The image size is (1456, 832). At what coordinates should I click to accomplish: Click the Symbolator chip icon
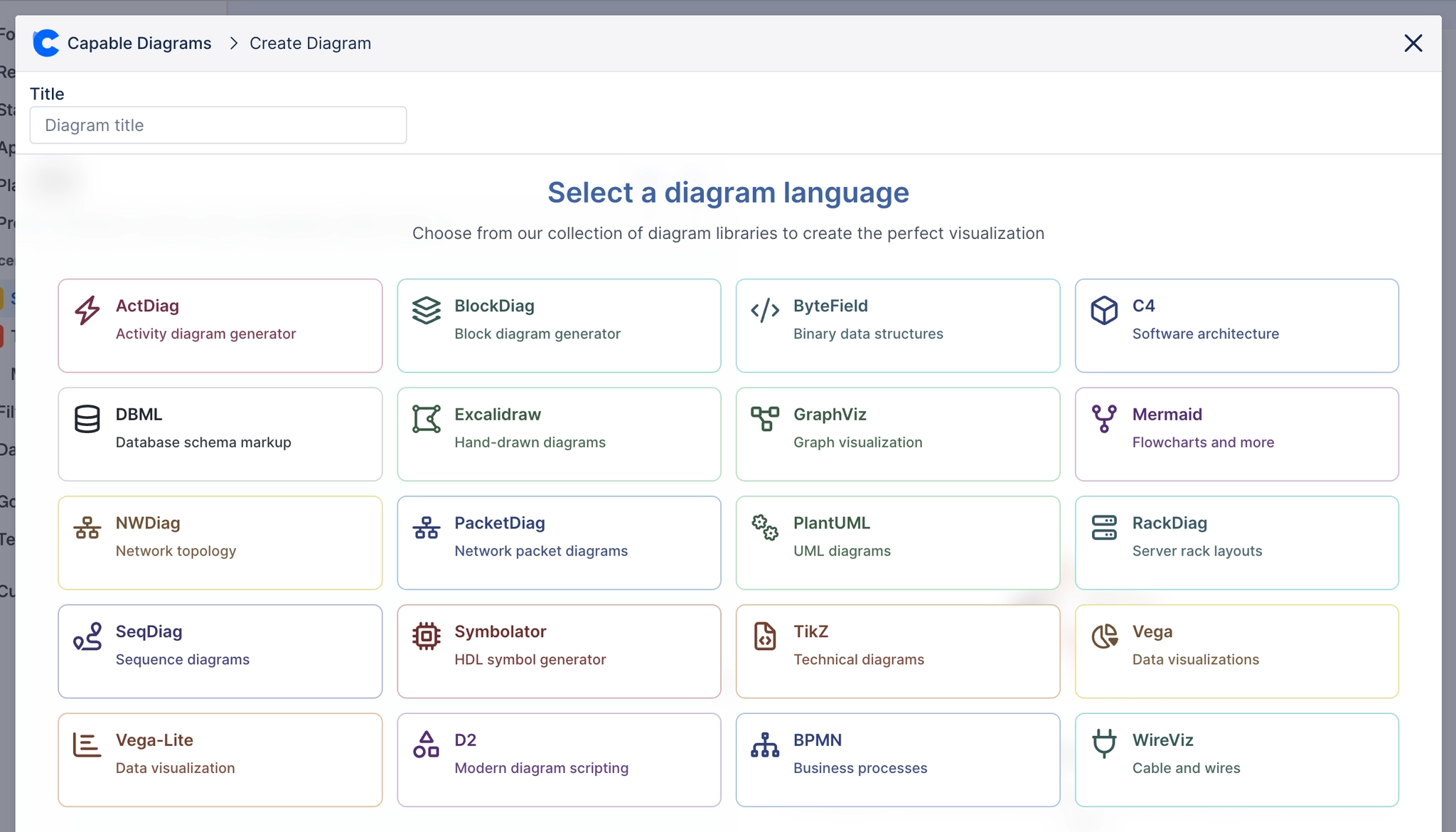(426, 636)
